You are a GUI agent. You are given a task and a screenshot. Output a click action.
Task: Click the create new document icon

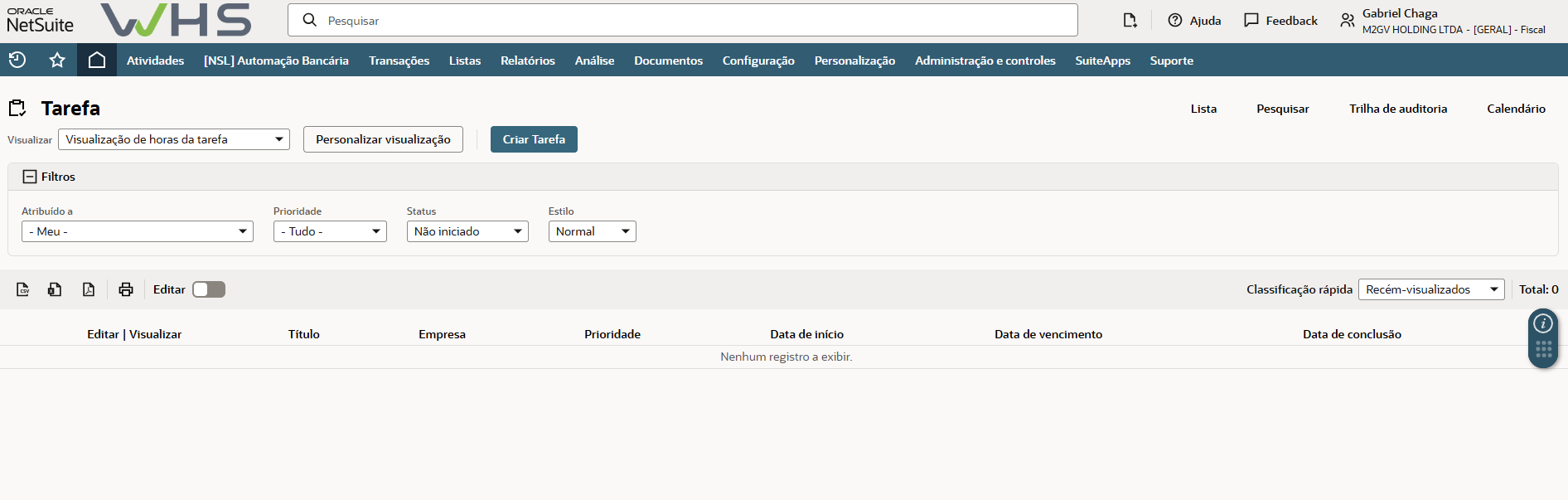click(1130, 20)
